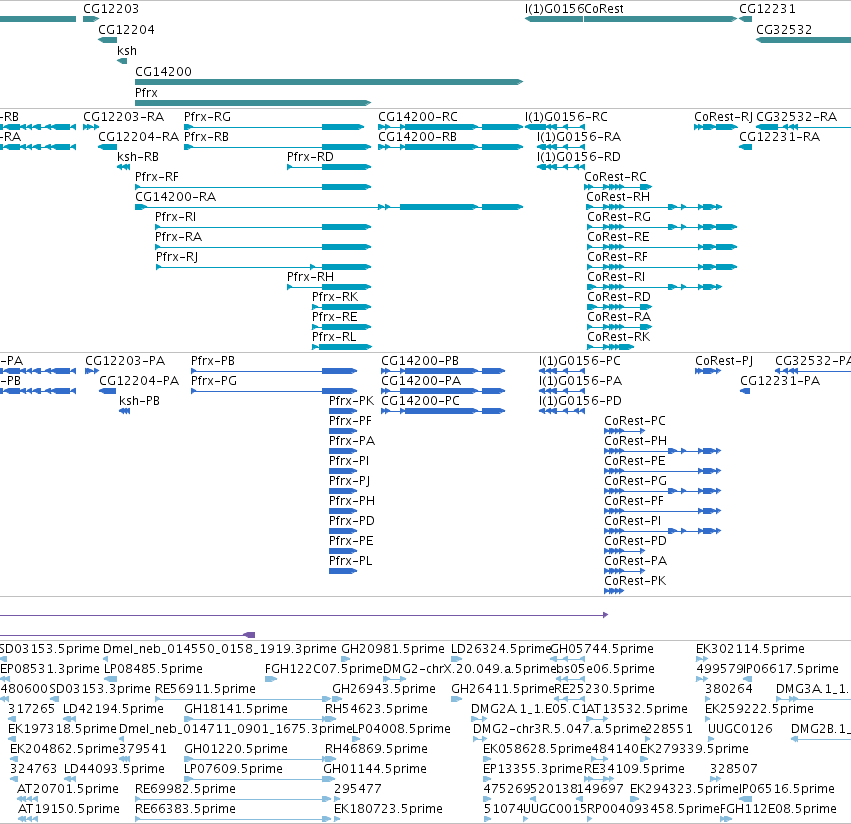The image size is (851, 824).
Task: Select transcript CG14200-RC
Action: click(450, 127)
